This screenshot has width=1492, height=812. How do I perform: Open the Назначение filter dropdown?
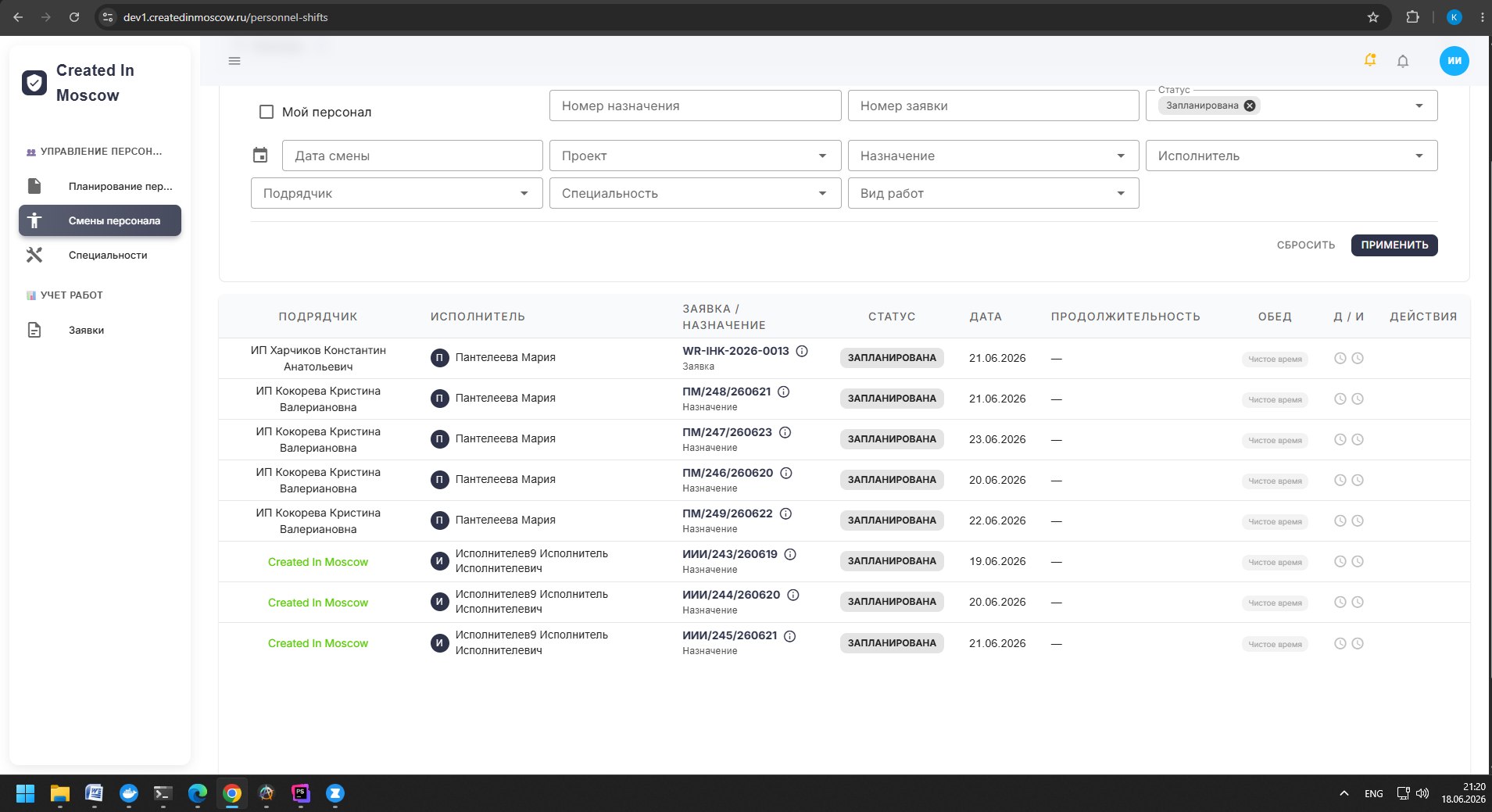pyautogui.click(x=993, y=156)
